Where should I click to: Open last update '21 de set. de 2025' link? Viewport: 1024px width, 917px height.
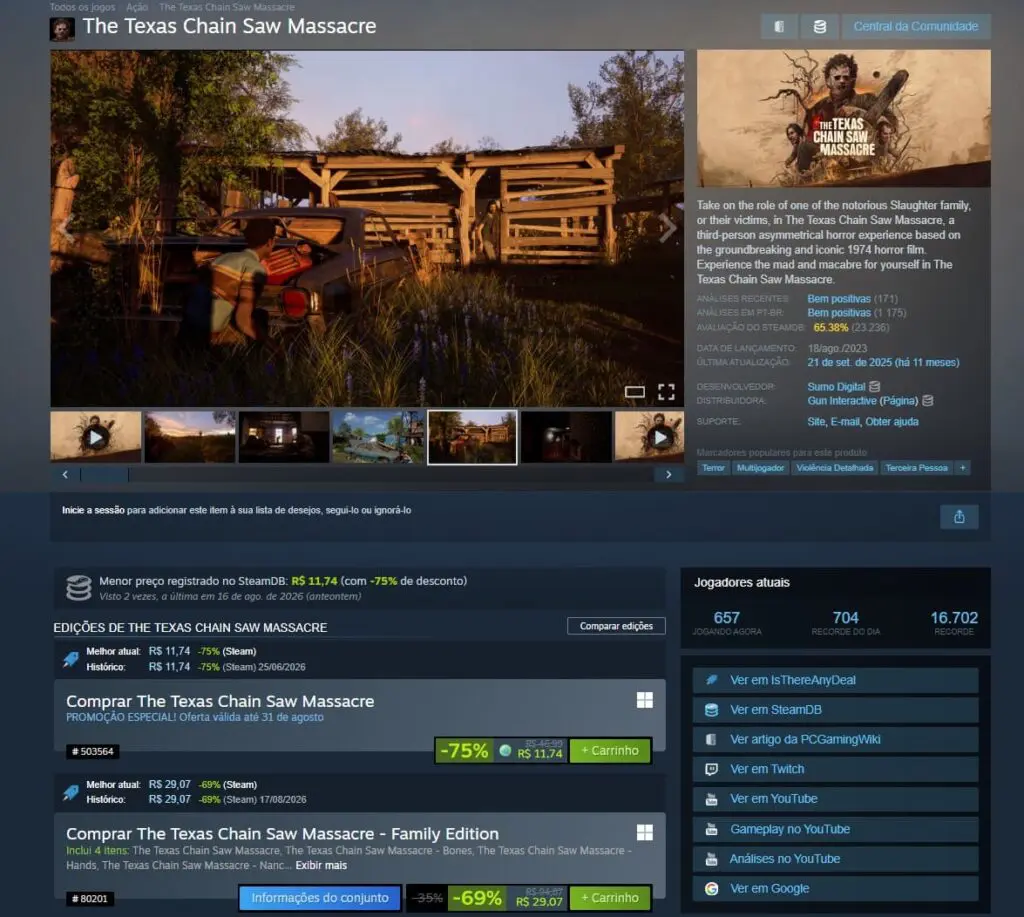(883, 362)
